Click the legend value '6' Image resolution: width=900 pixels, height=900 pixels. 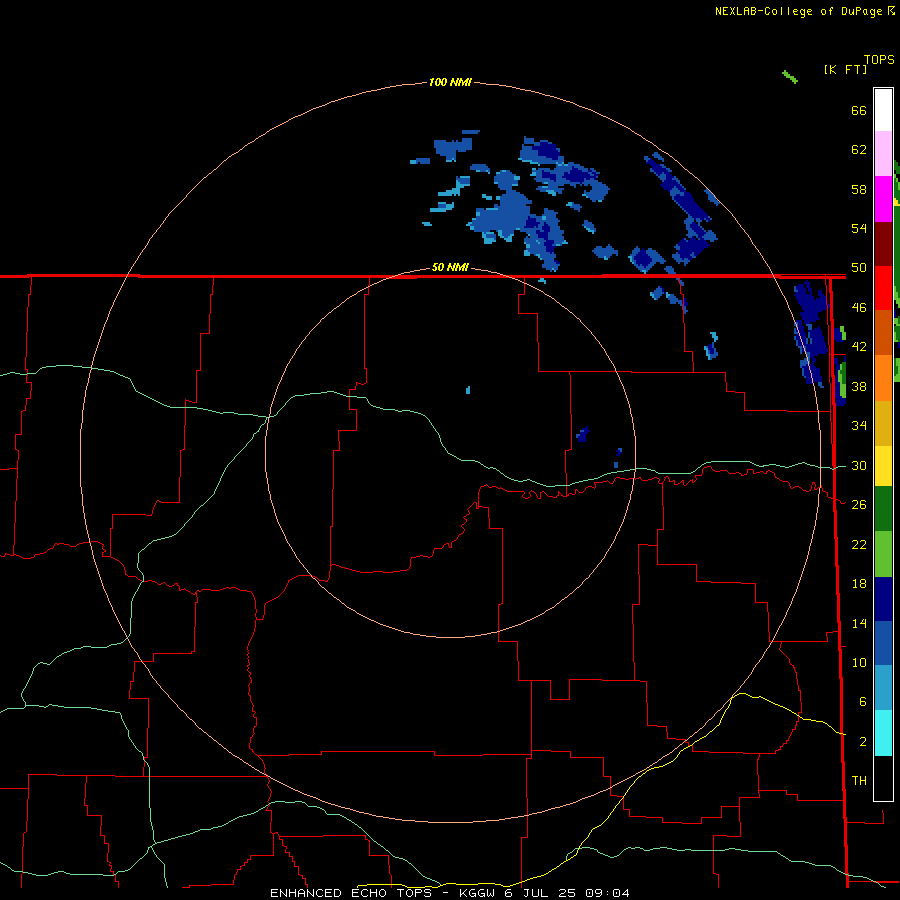pos(862,702)
